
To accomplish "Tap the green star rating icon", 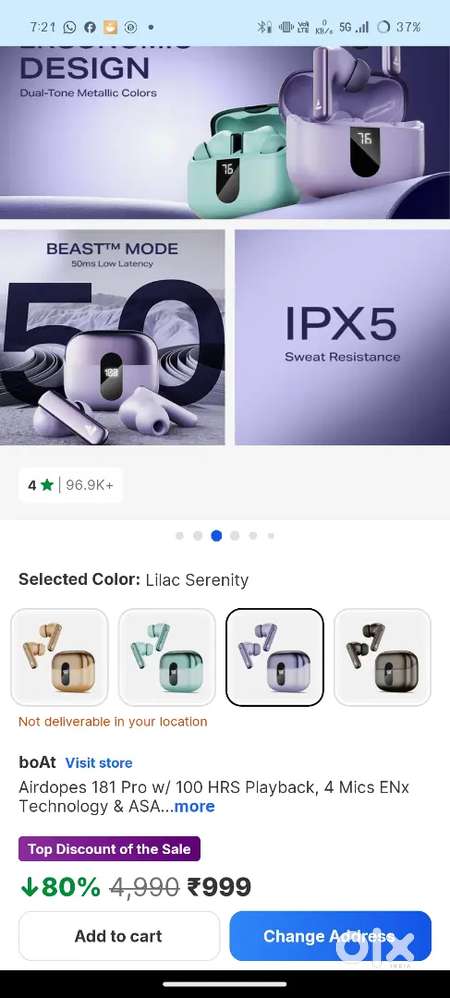I will pos(47,485).
